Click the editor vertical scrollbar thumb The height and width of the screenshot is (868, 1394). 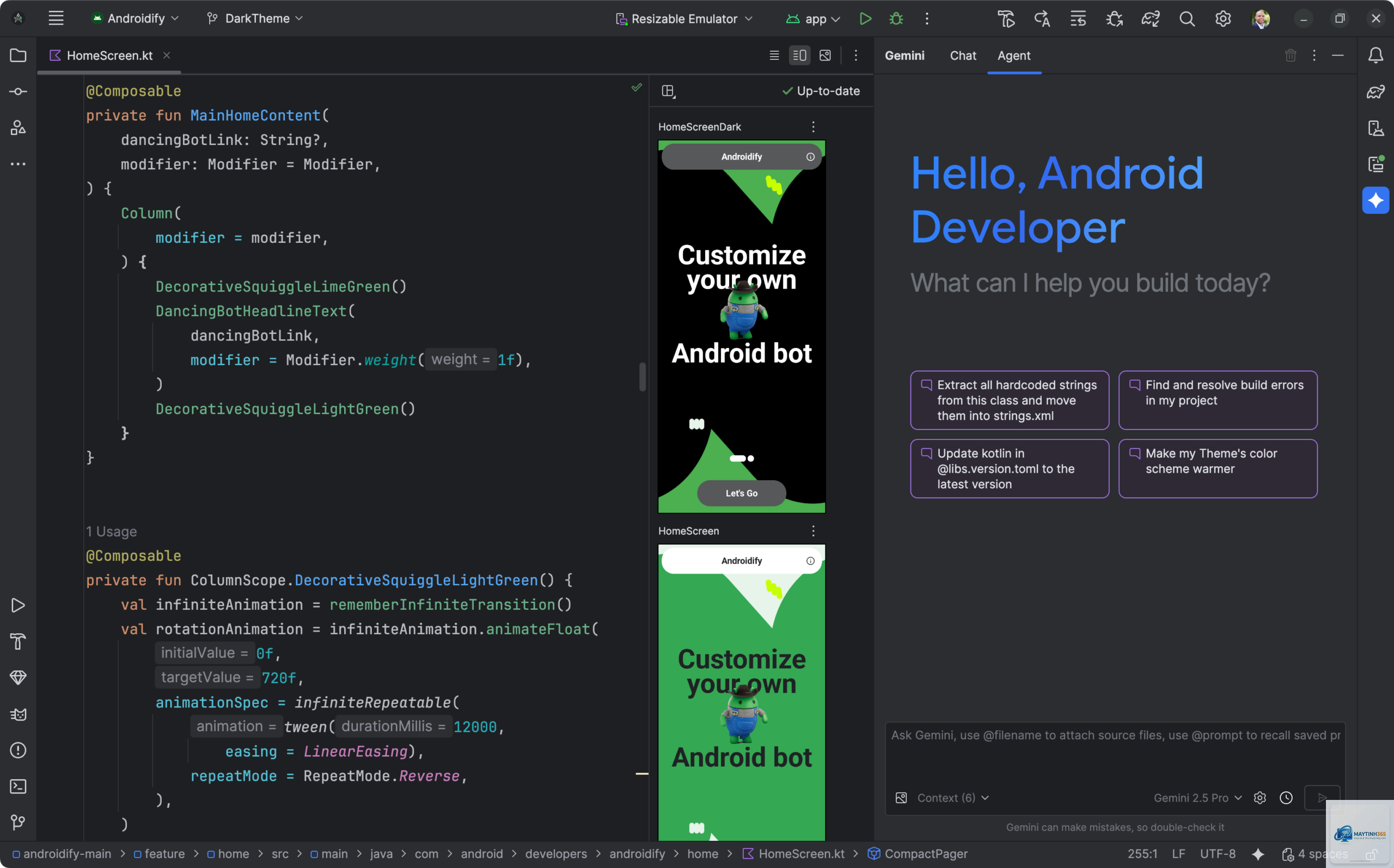(642, 377)
